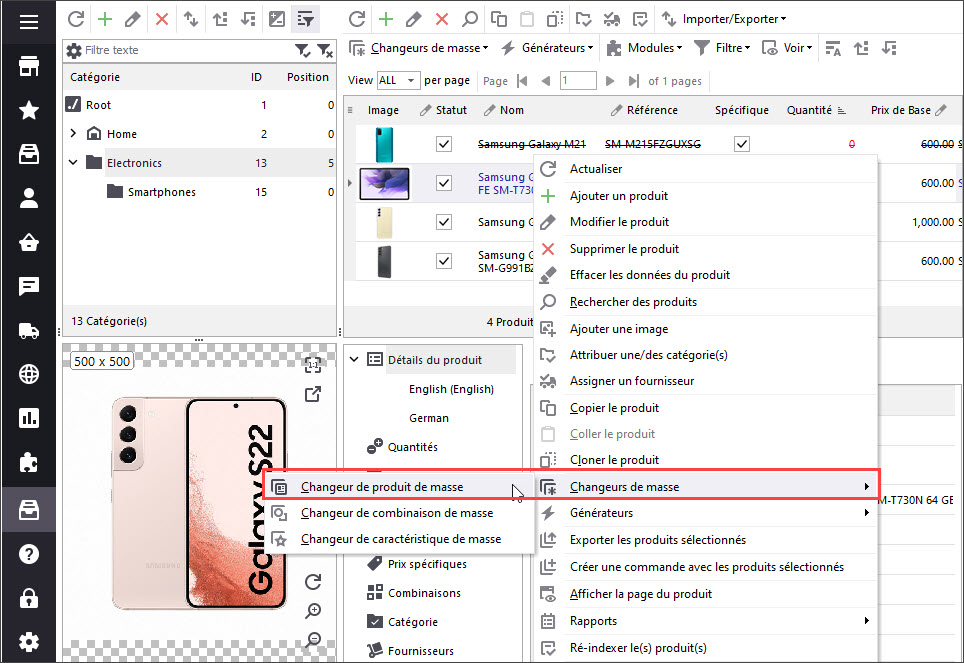Click the pencil icon to edit the product
This screenshot has width=964, height=663.
(x=414, y=19)
